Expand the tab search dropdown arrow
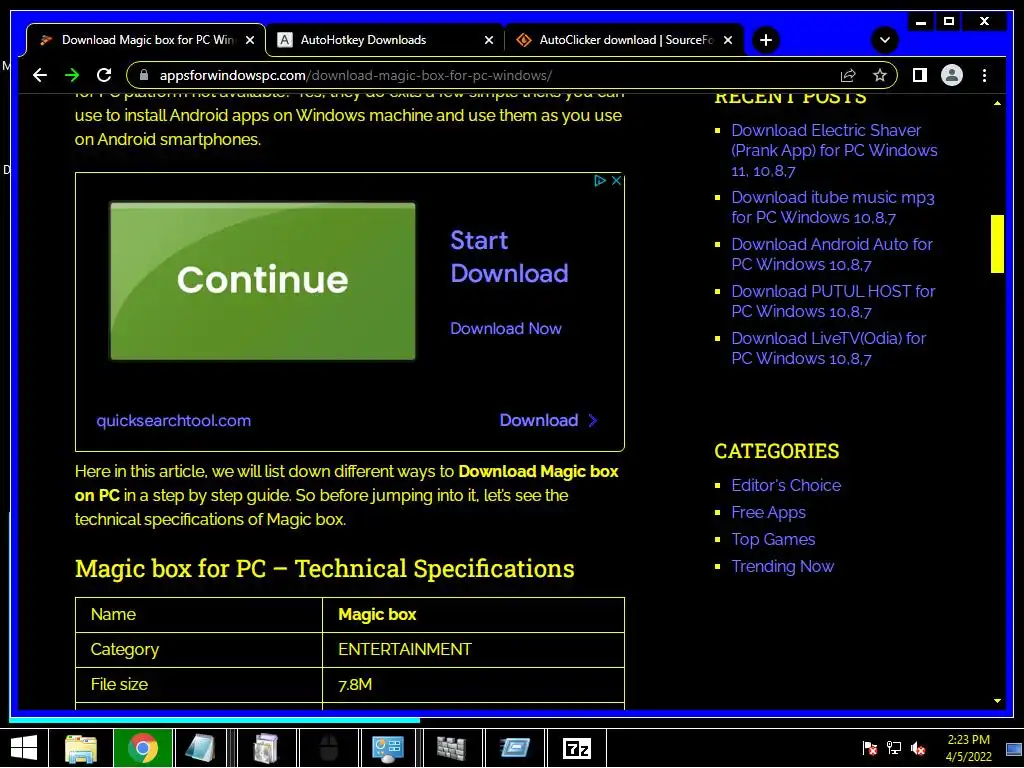Screen dimensions: 1024x768 [885, 40]
